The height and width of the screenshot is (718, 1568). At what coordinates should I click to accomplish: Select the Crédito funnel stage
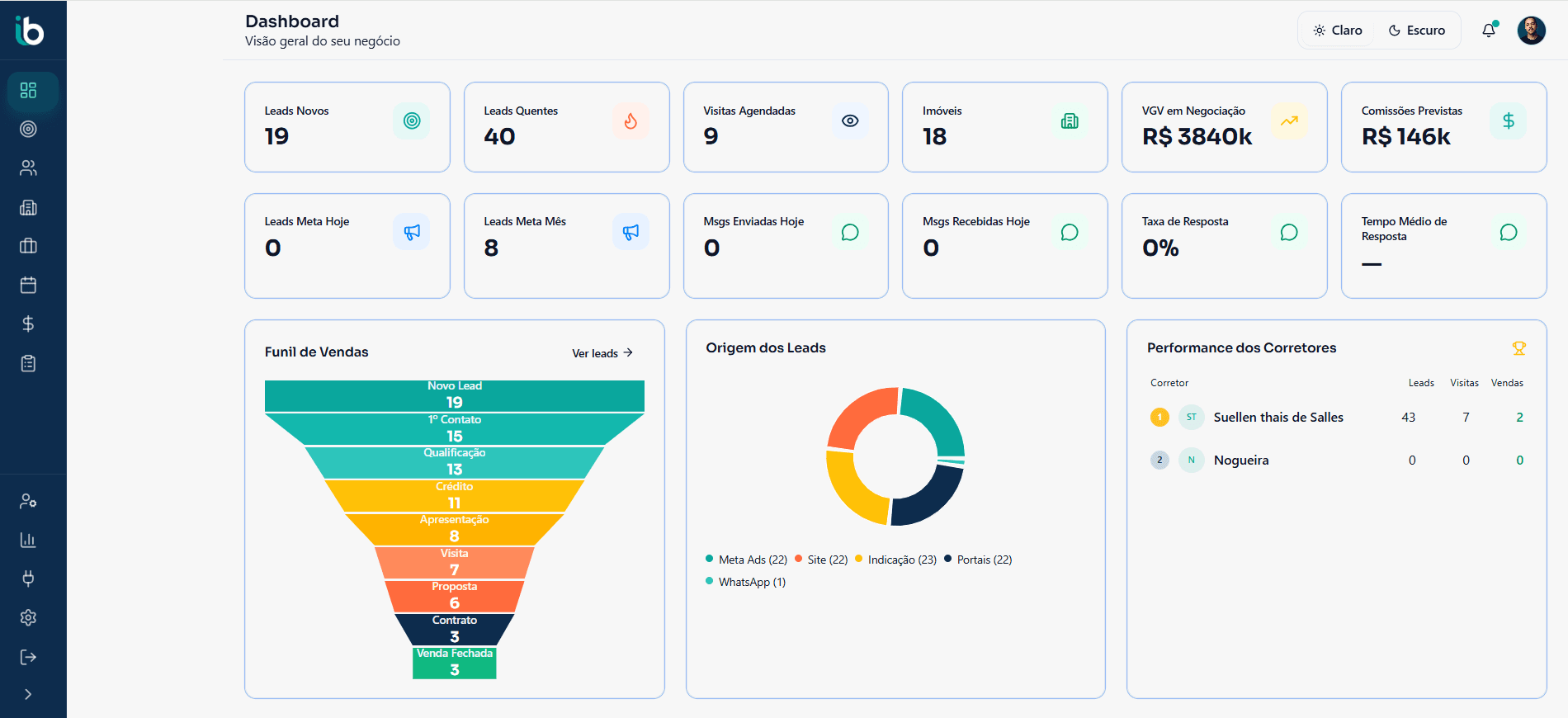pyautogui.click(x=455, y=496)
